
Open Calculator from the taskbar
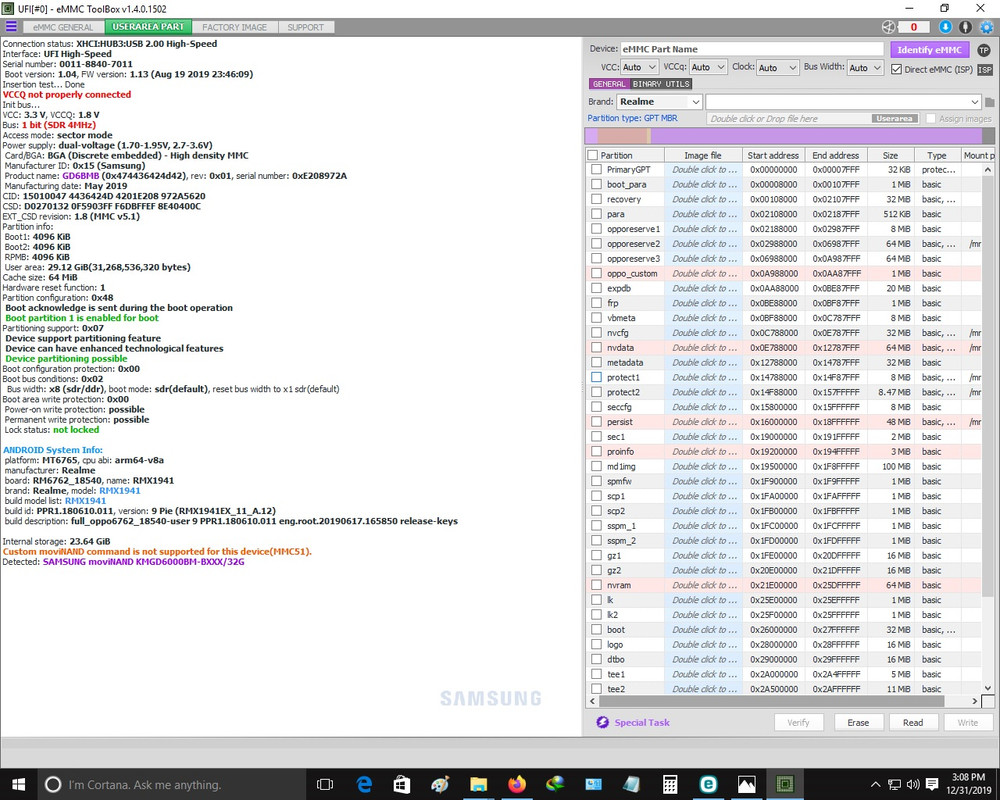(670, 784)
